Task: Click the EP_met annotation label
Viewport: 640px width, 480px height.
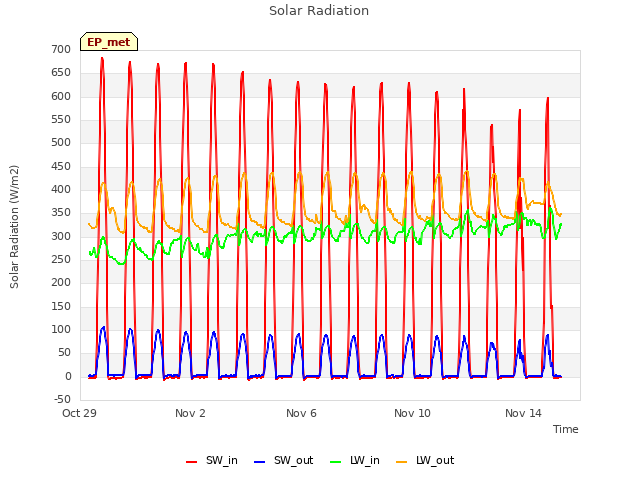Action: pyautogui.click(x=109, y=42)
